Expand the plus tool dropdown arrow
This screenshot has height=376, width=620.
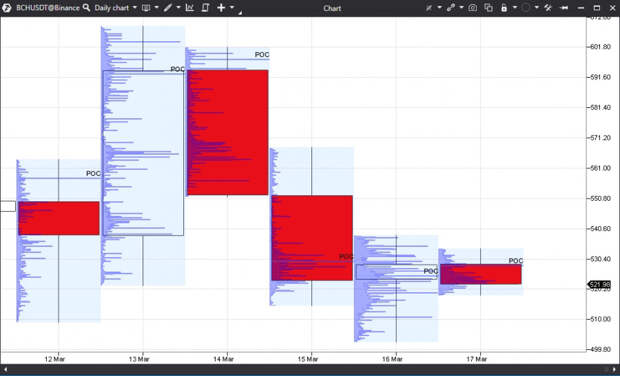tap(232, 8)
